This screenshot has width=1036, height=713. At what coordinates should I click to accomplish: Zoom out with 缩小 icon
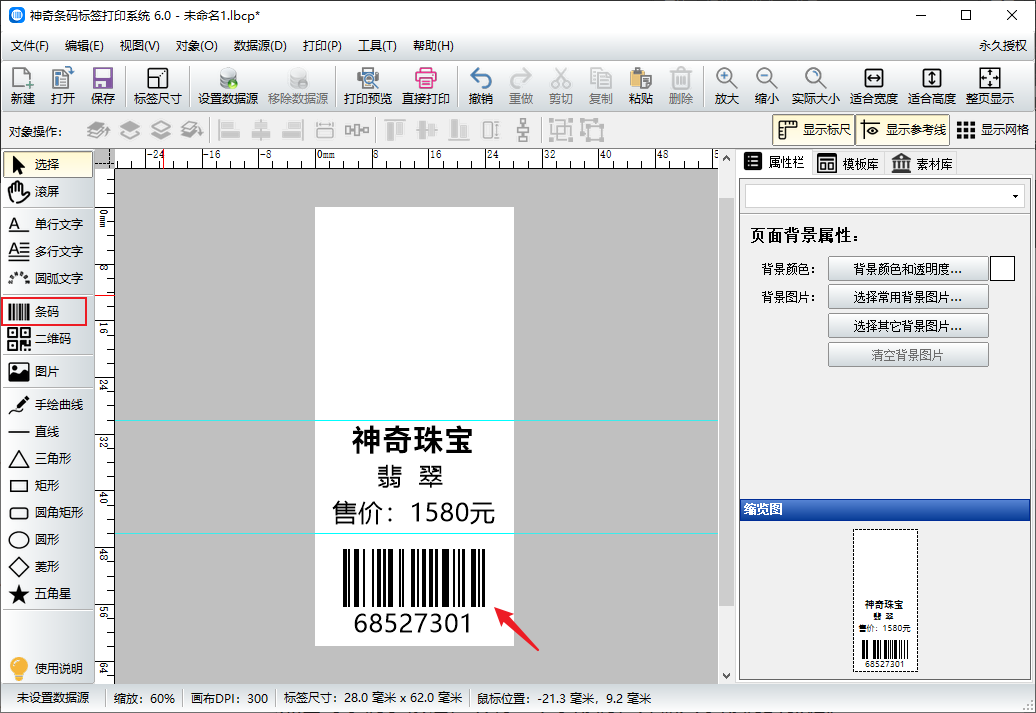pyautogui.click(x=766, y=86)
